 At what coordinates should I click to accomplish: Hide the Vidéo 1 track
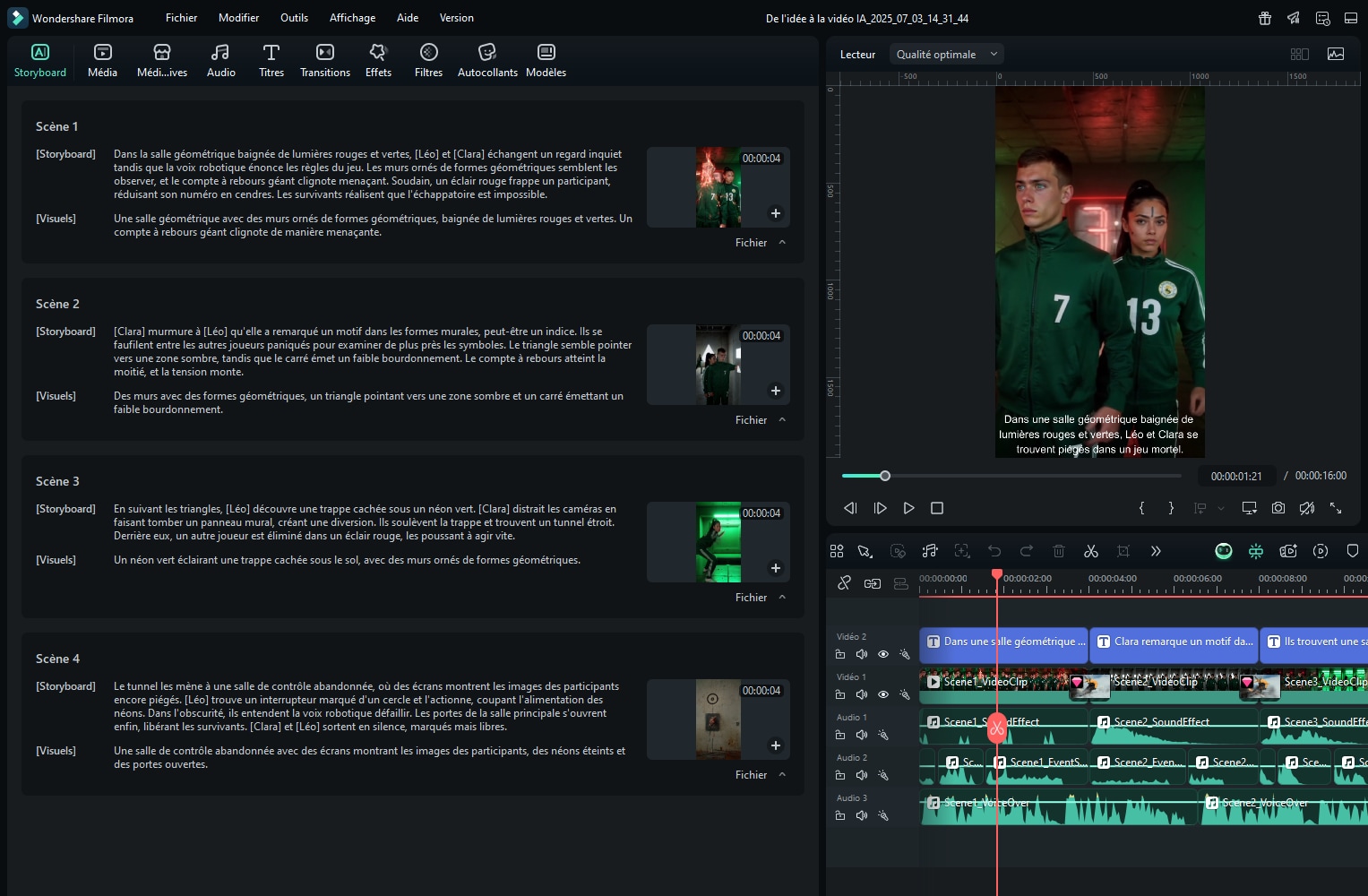click(x=882, y=694)
